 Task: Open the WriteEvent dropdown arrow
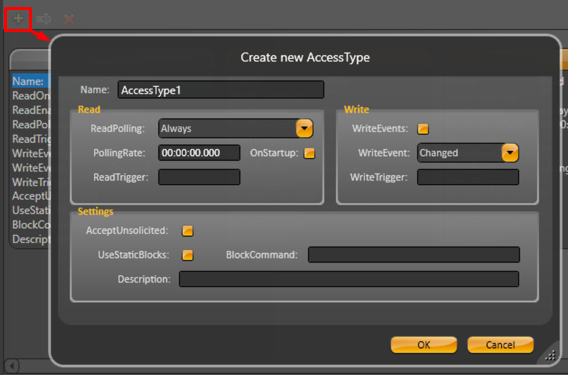pyautogui.click(x=510, y=153)
